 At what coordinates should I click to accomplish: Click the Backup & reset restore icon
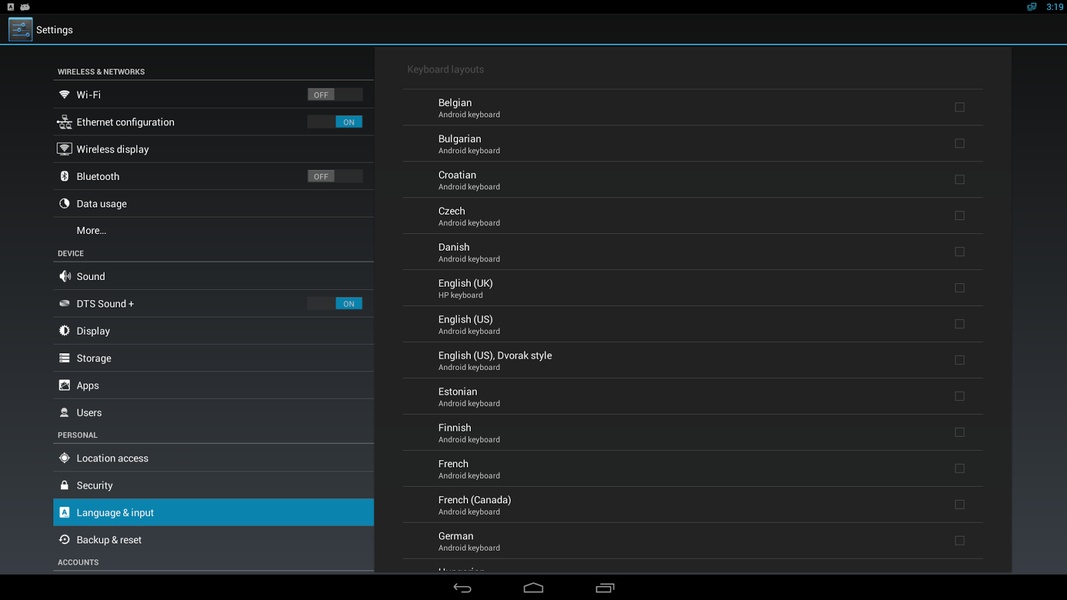pos(64,539)
